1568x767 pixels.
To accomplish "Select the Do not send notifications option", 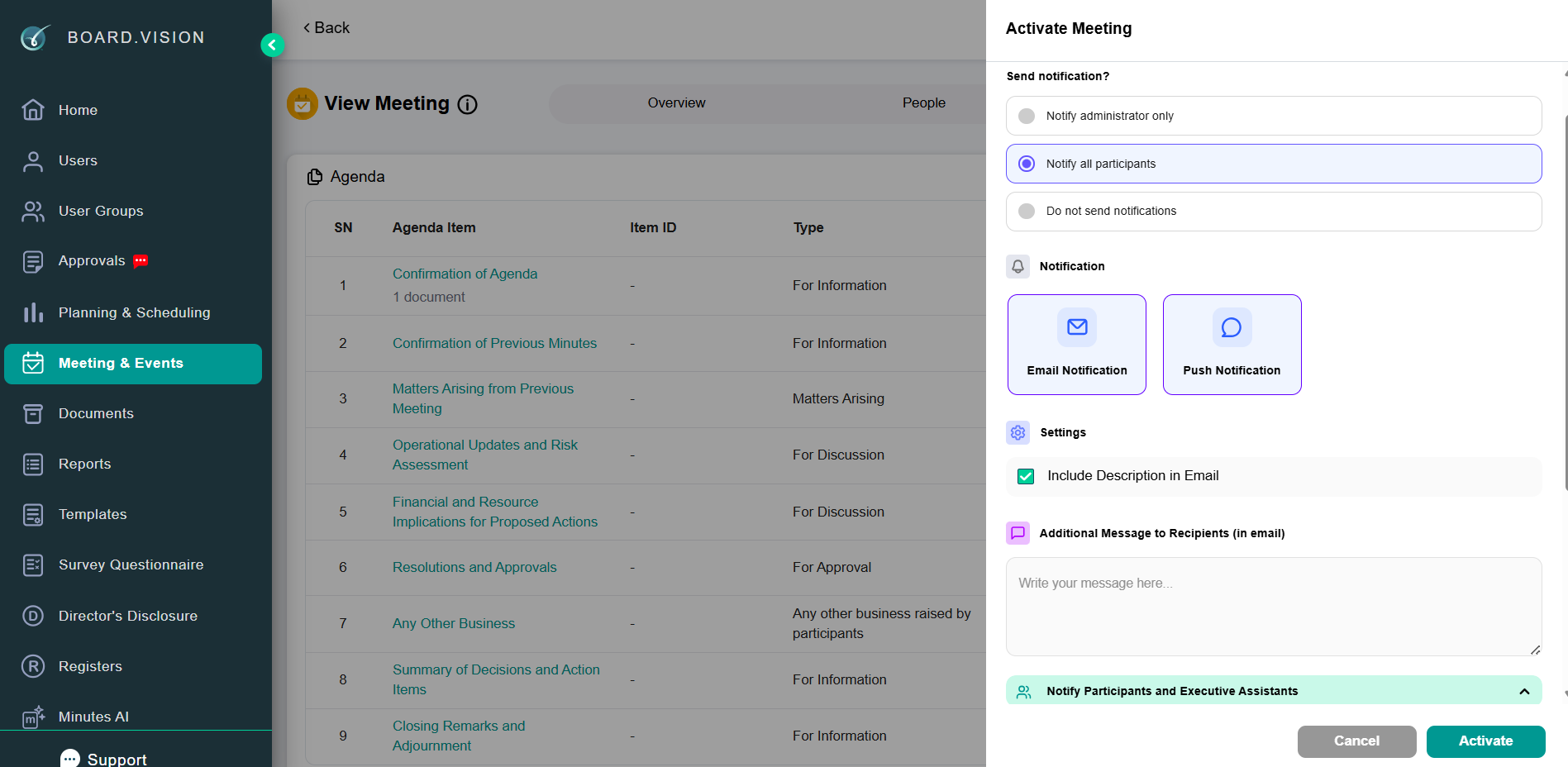I will coord(1274,212).
